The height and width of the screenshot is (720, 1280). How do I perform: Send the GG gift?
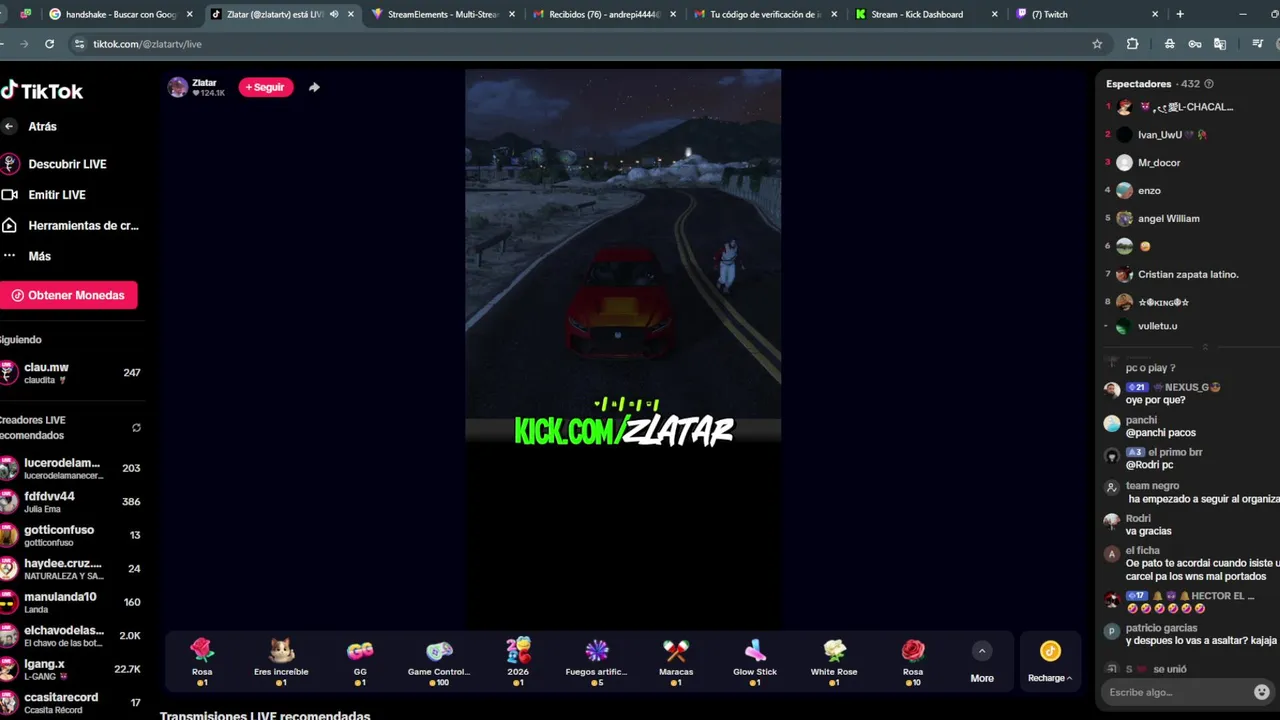point(360,662)
